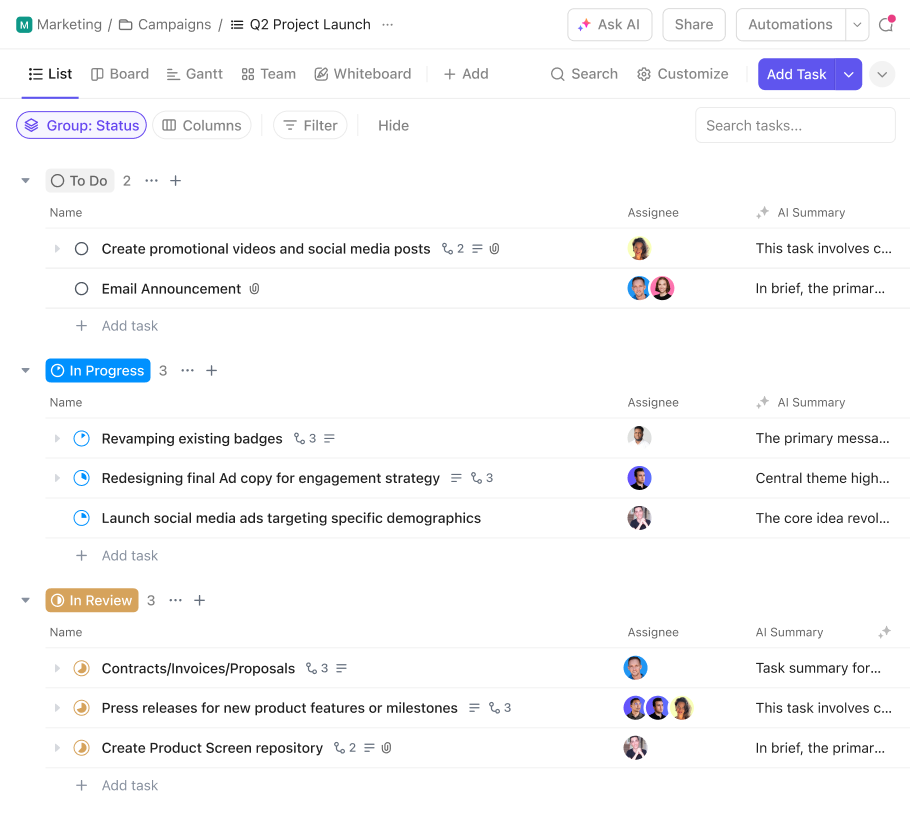Open paperclip attachment on Email Announcement
This screenshot has width=910, height=816.
pos(254,288)
